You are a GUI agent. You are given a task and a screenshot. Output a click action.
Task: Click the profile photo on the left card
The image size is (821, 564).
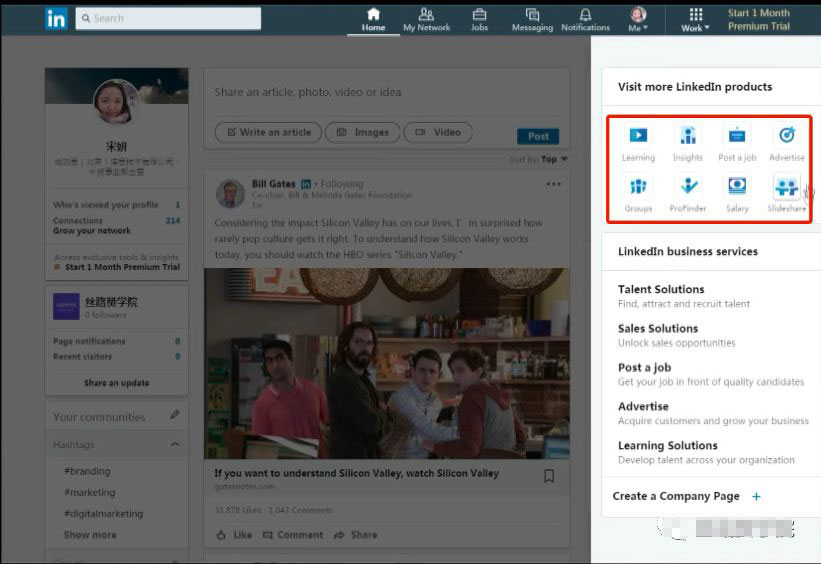tap(116, 102)
